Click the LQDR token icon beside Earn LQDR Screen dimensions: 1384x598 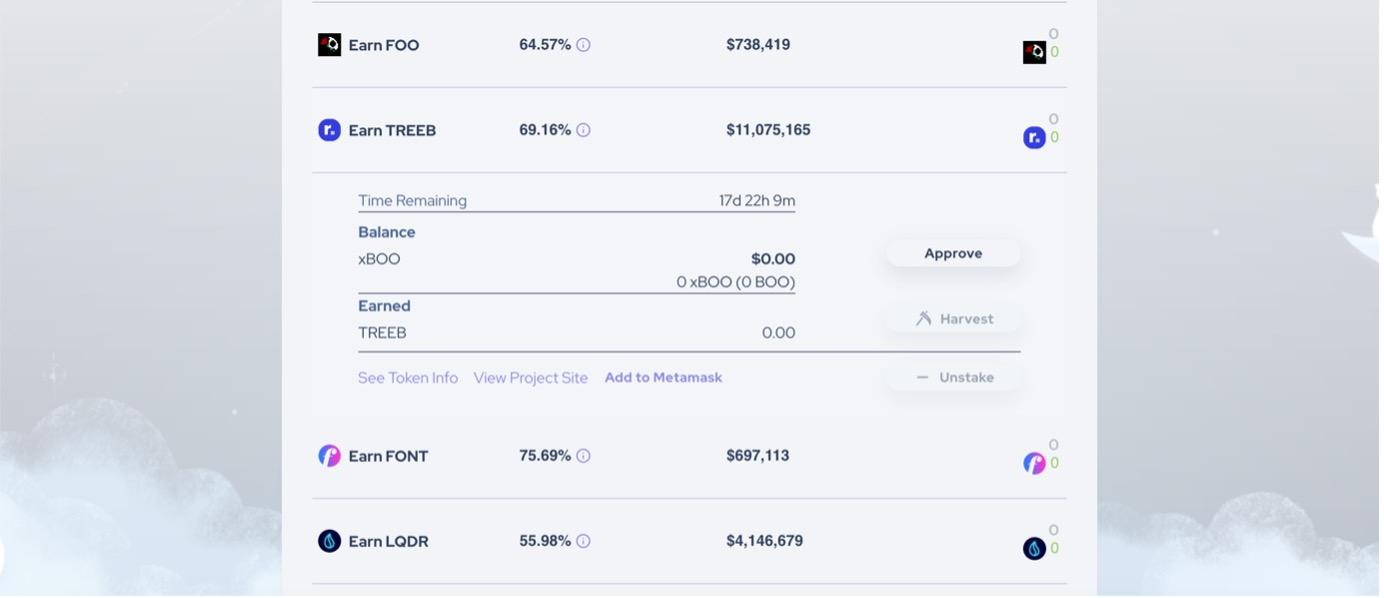(x=329, y=541)
